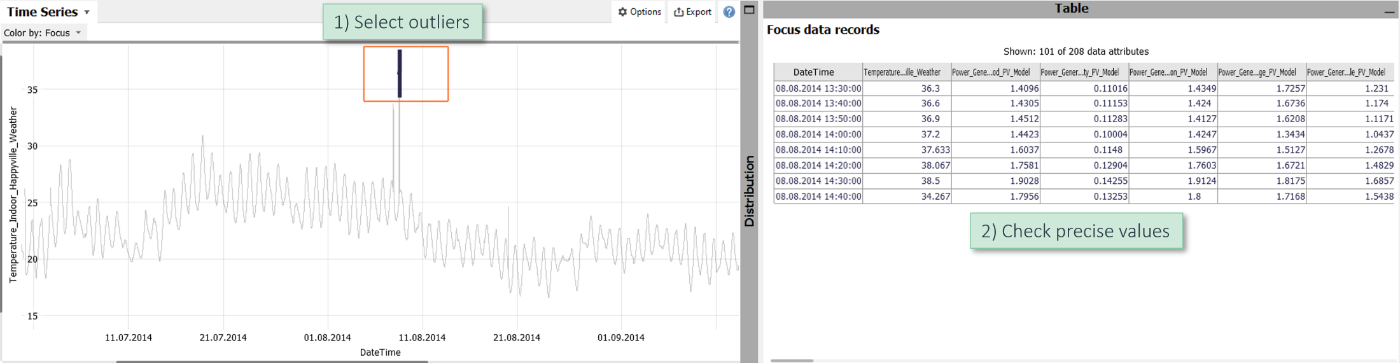This screenshot has width=1400, height=363.
Task: Open the Options gear menu
Action: coord(639,12)
